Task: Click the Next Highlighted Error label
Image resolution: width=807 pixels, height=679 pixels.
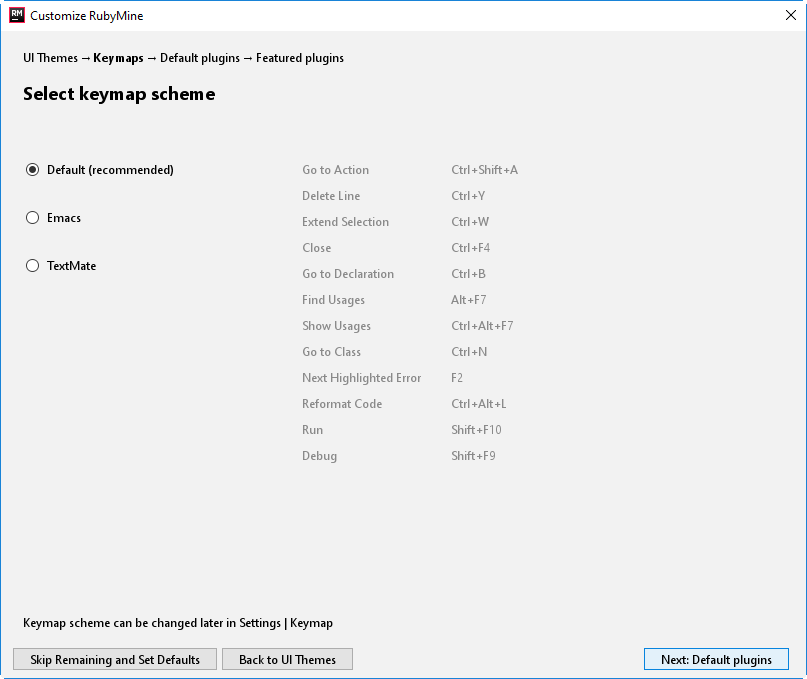Action: pos(361,378)
